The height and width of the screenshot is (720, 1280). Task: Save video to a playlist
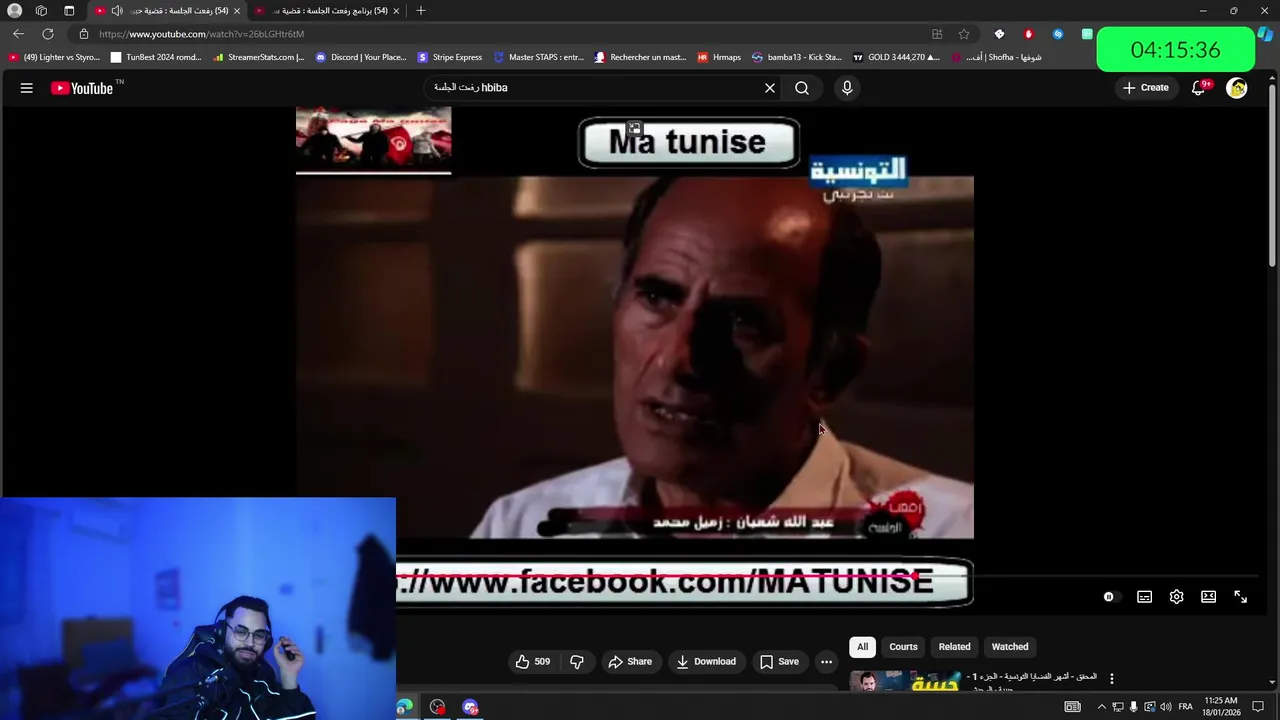(x=779, y=662)
